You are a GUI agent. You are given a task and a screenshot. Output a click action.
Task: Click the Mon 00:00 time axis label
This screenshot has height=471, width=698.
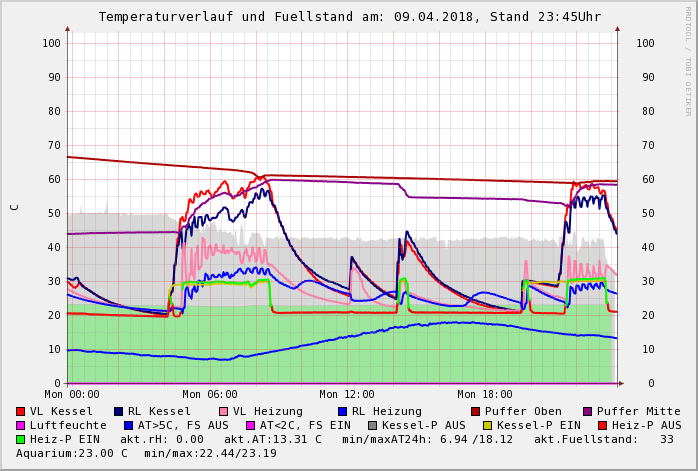click(x=72, y=395)
